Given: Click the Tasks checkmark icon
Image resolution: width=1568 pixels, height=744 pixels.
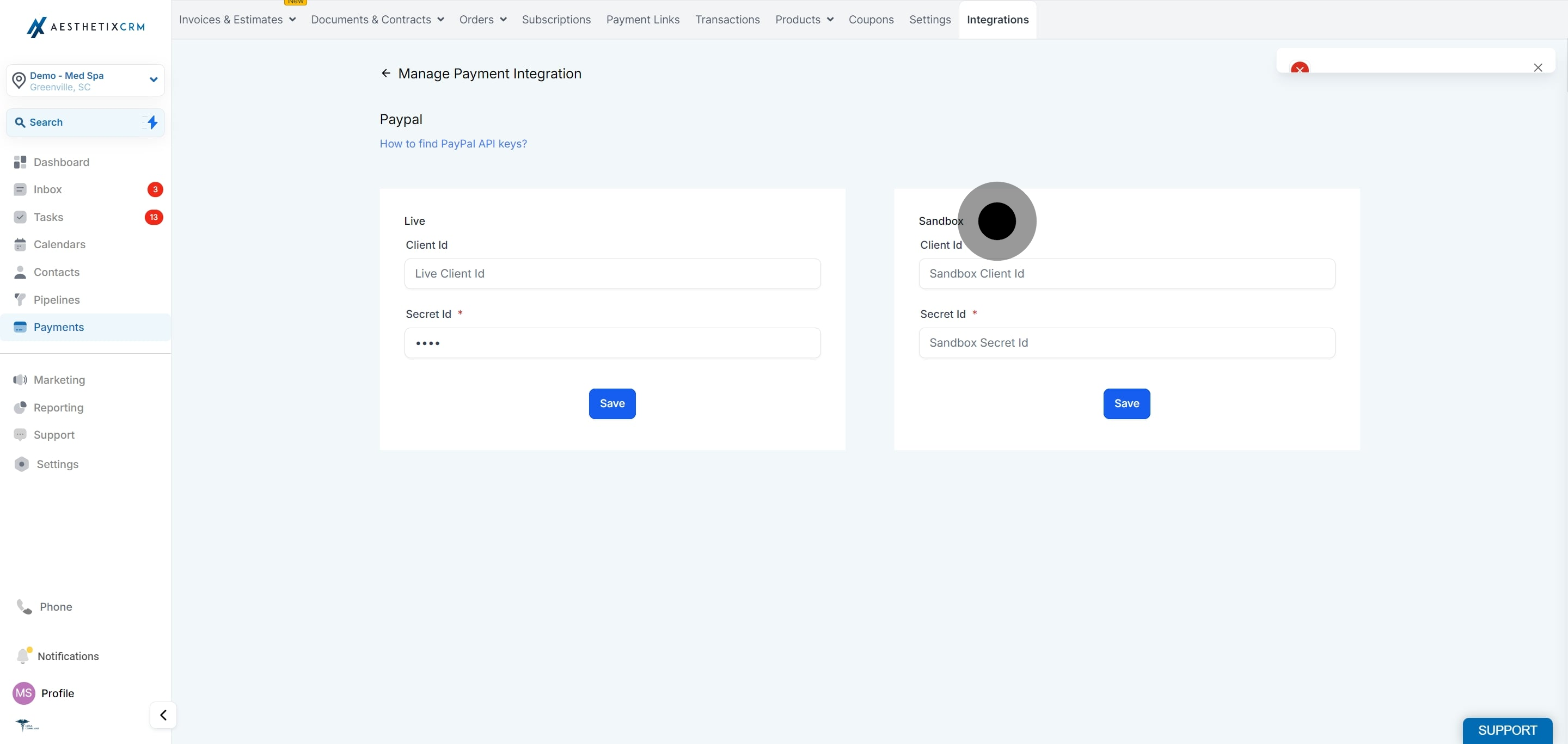Looking at the screenshot, I should coord(20,217).
